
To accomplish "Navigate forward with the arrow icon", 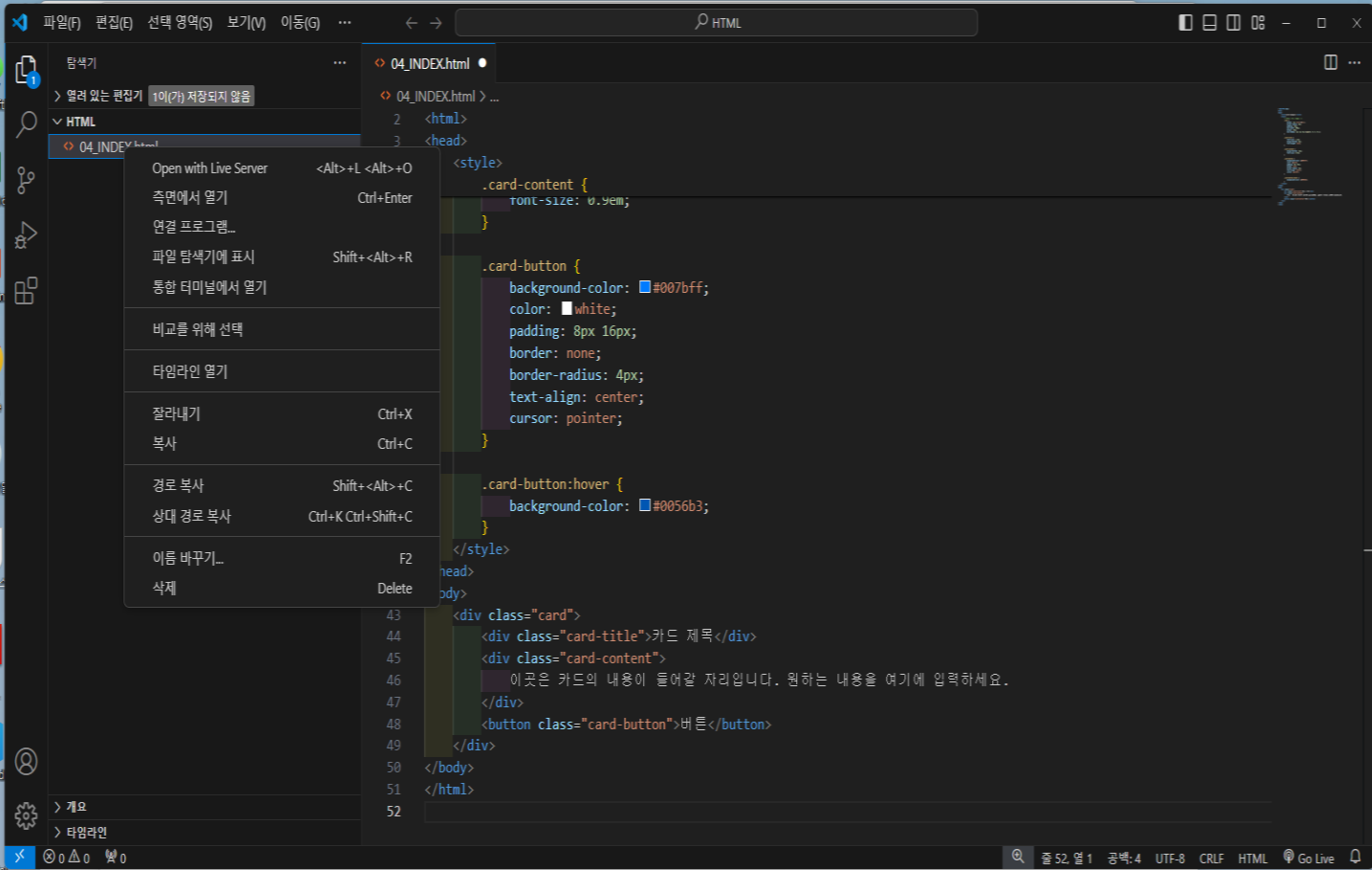I will coord(436,22).
